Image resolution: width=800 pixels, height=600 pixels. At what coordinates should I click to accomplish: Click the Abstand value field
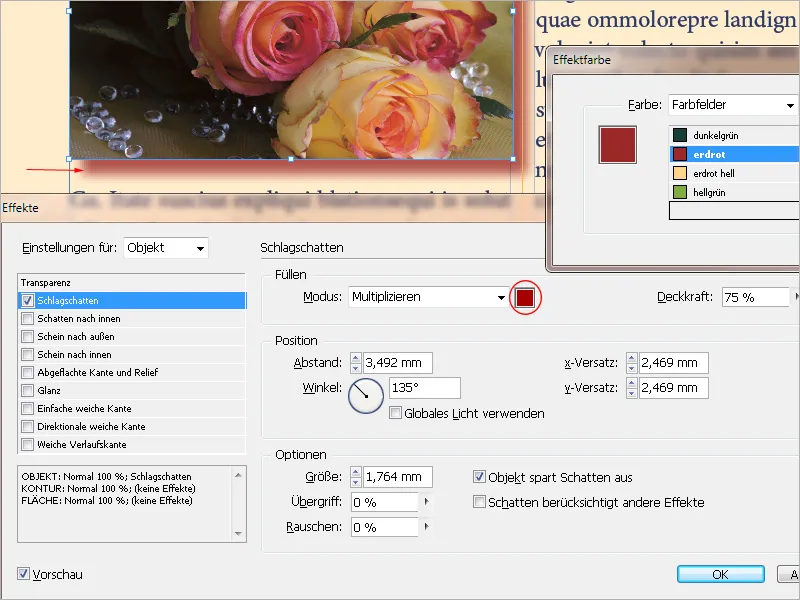[x=397, y=363]
